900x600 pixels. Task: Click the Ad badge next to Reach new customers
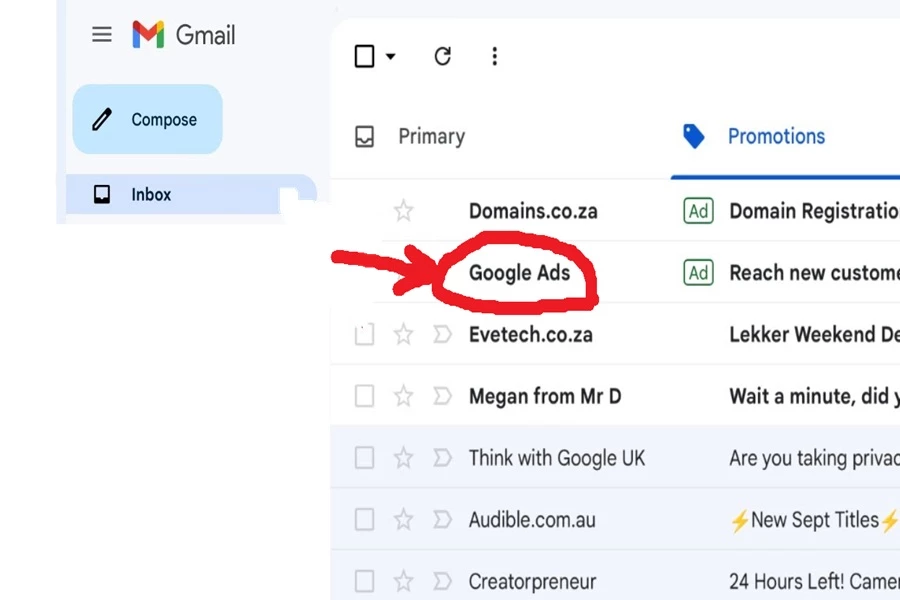pyautogui.click(x=698, y=273)
